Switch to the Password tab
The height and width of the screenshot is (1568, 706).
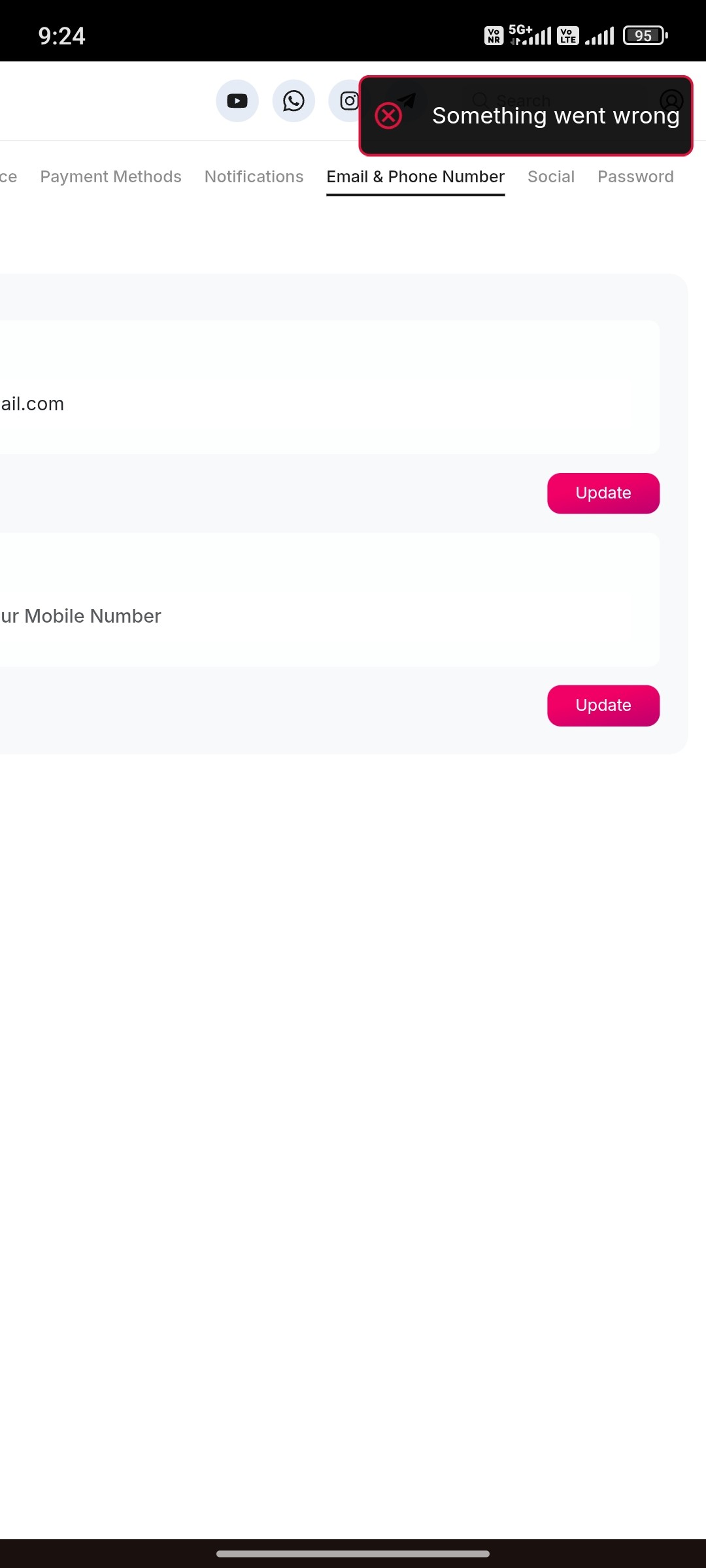[635, 176]
